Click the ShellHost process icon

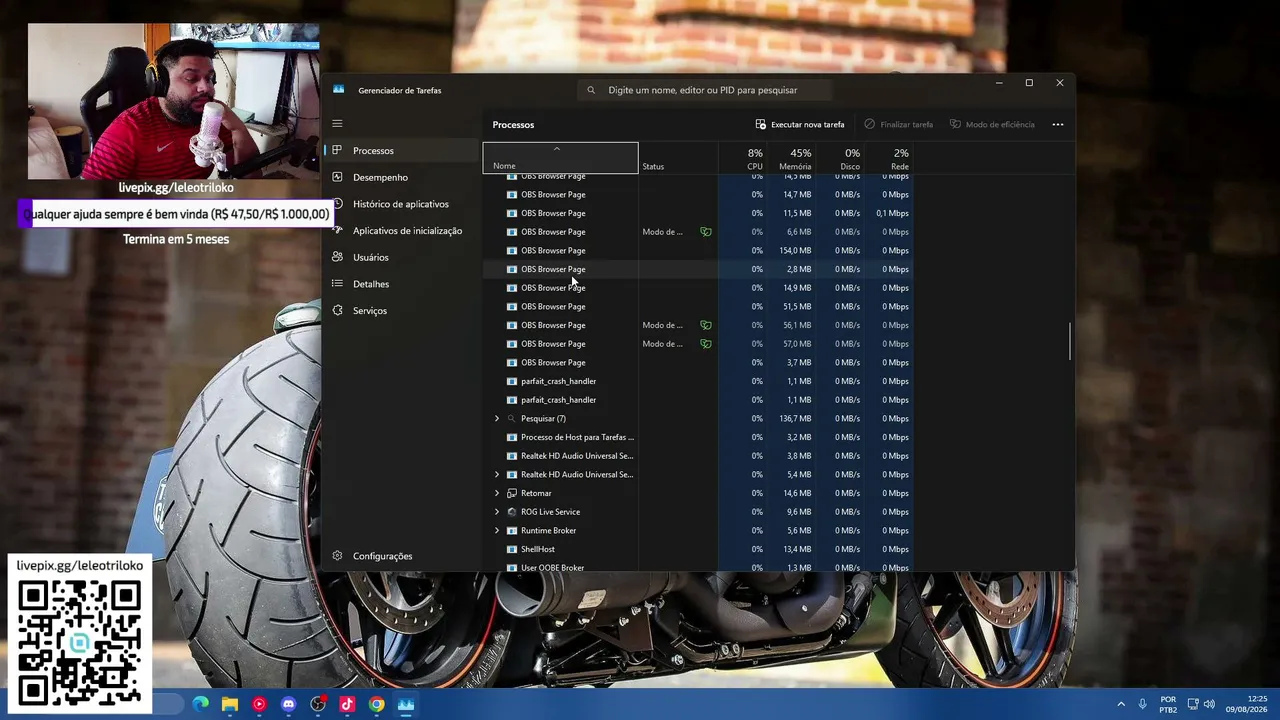[x=512, y=549]
